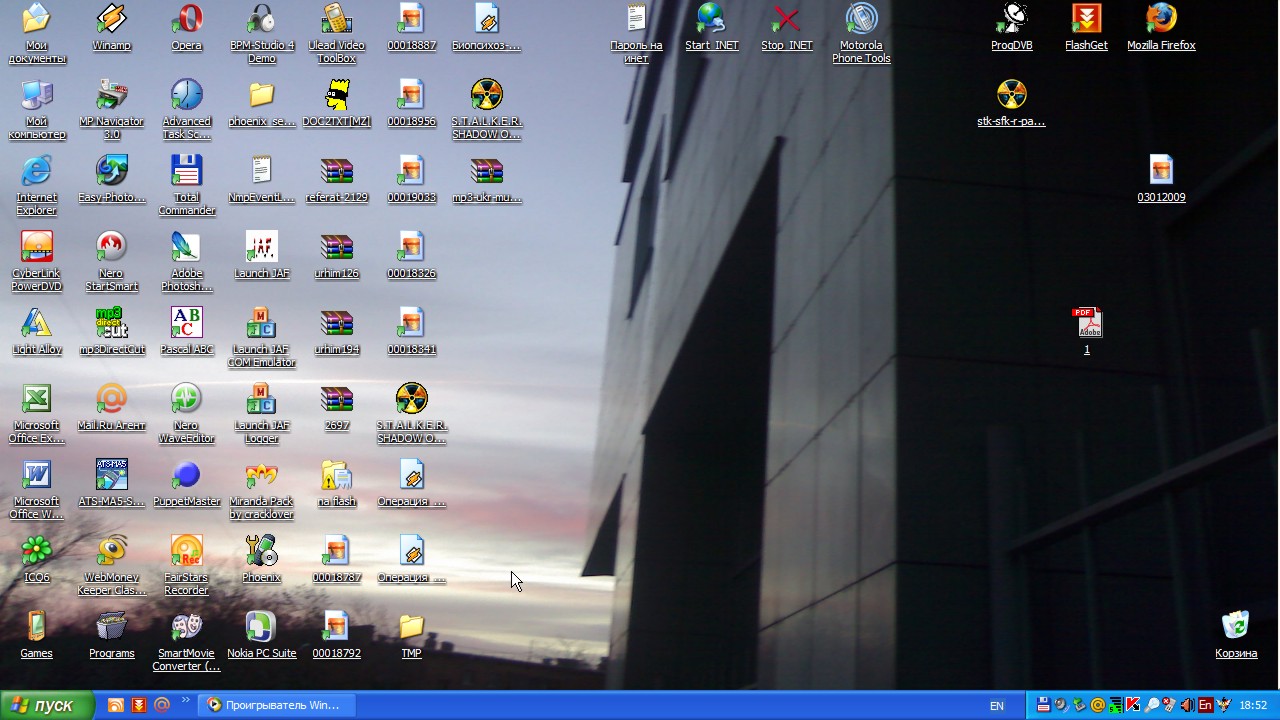Open the Microsoft Office Word shortcut
The image size is (1280, 720).
pyautogui.click(x=36, y=488)
